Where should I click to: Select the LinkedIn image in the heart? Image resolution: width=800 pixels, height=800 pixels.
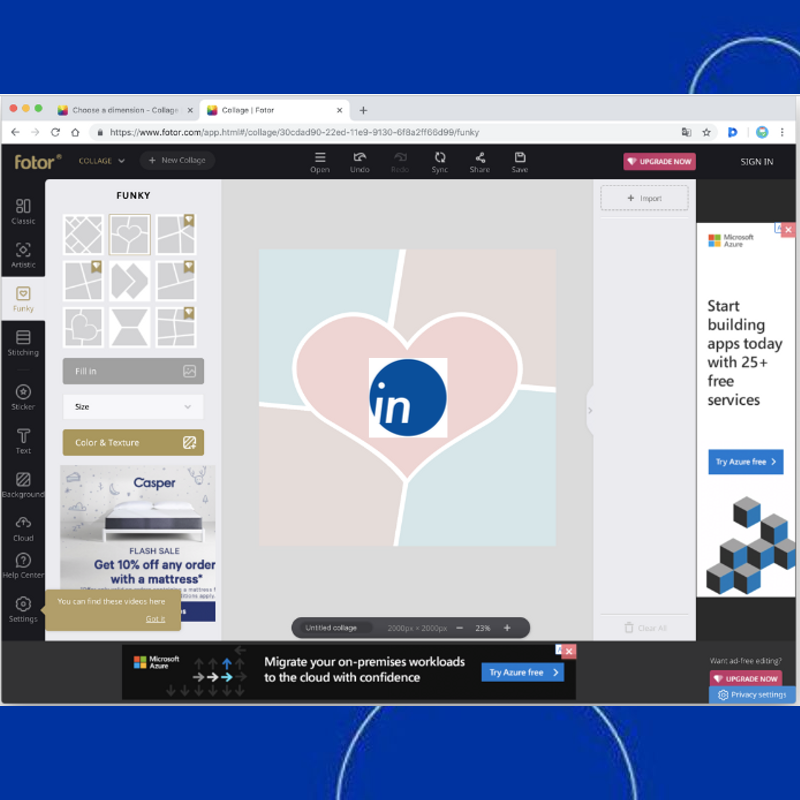tap(408, 397)
